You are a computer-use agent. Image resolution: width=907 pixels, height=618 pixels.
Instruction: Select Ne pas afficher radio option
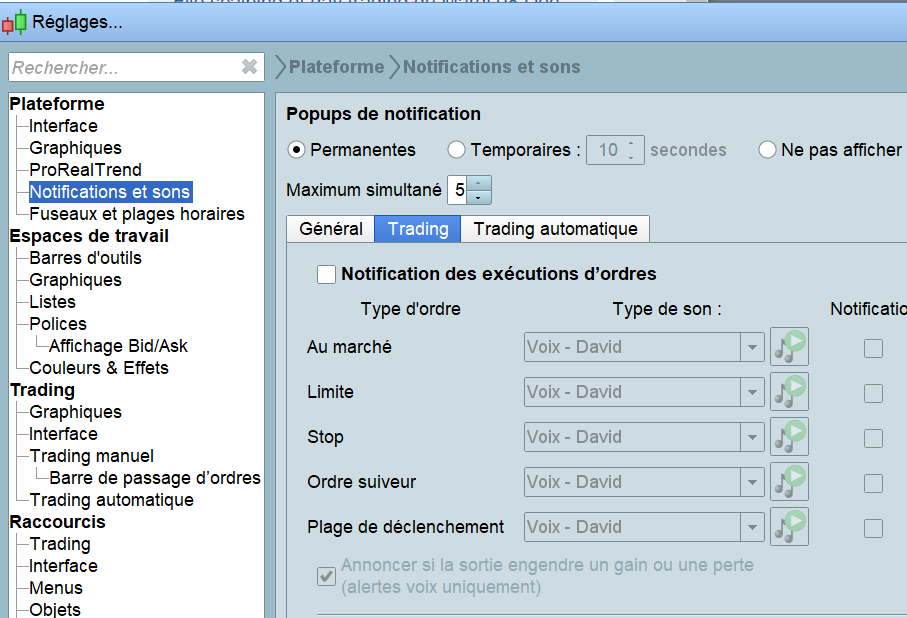(767, 150)
